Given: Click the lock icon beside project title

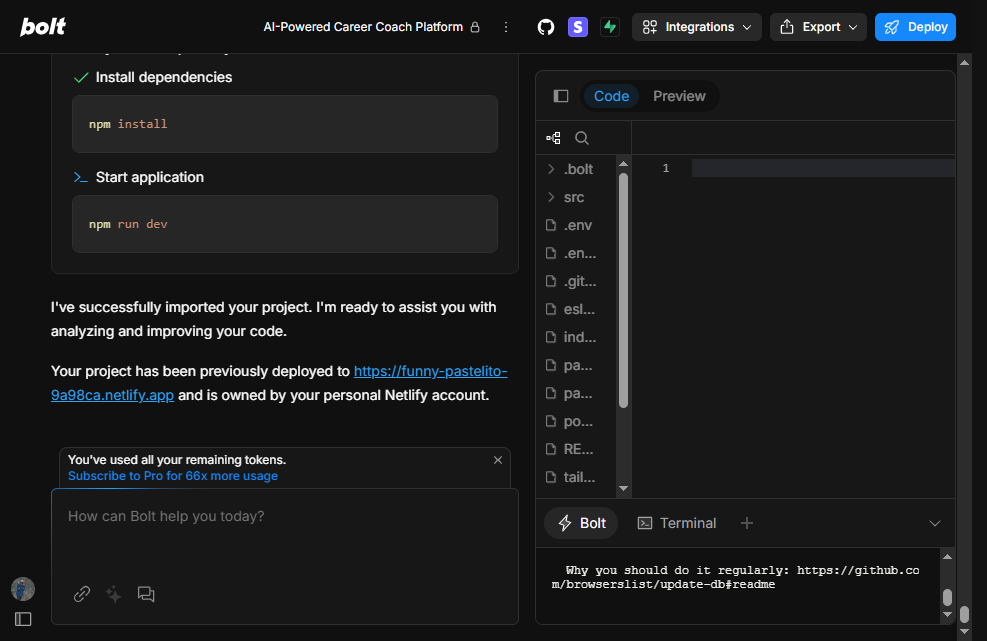Looking at the screenshot, I should (x=475, y=27).
